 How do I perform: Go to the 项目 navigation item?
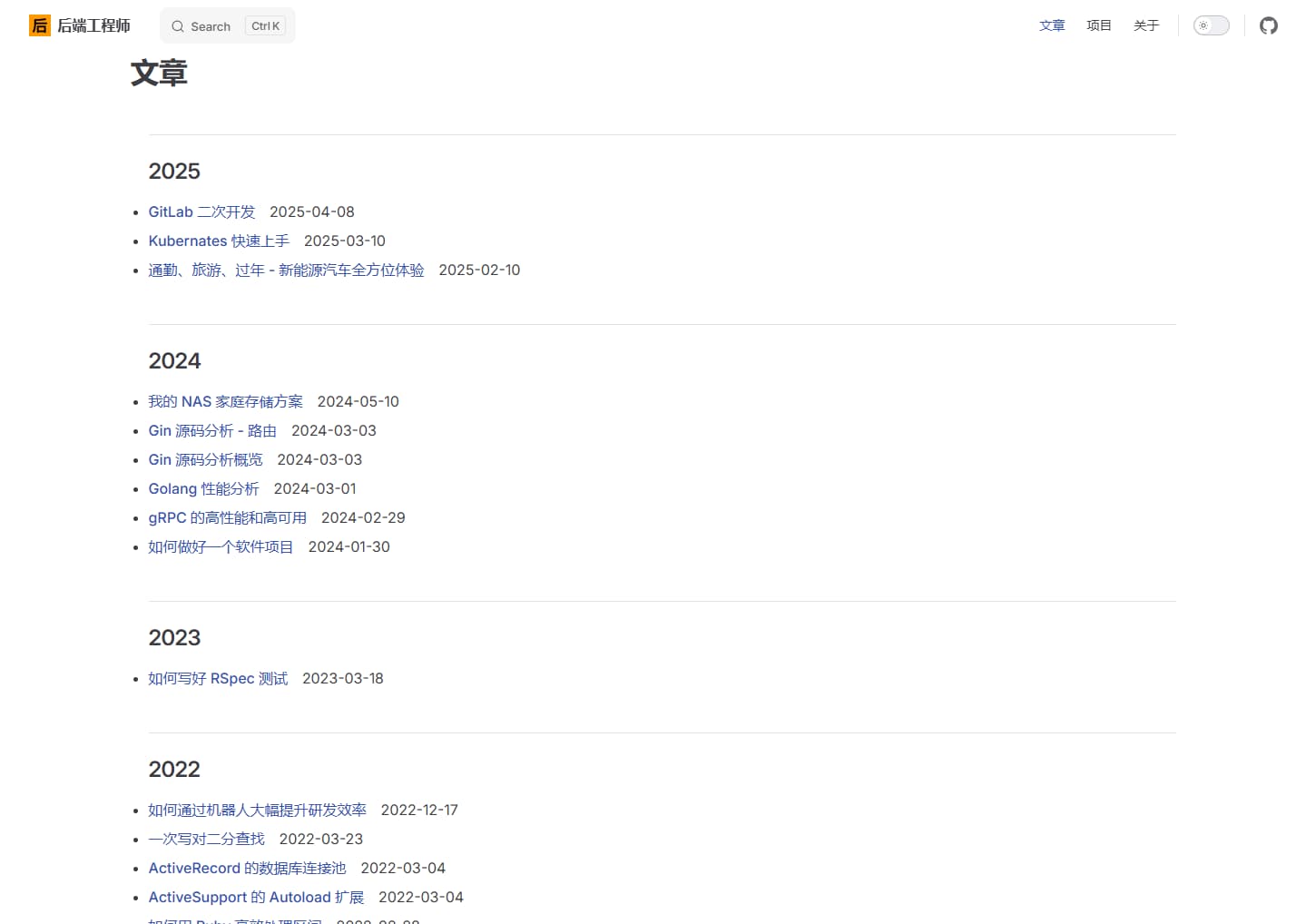(1099, 25)
